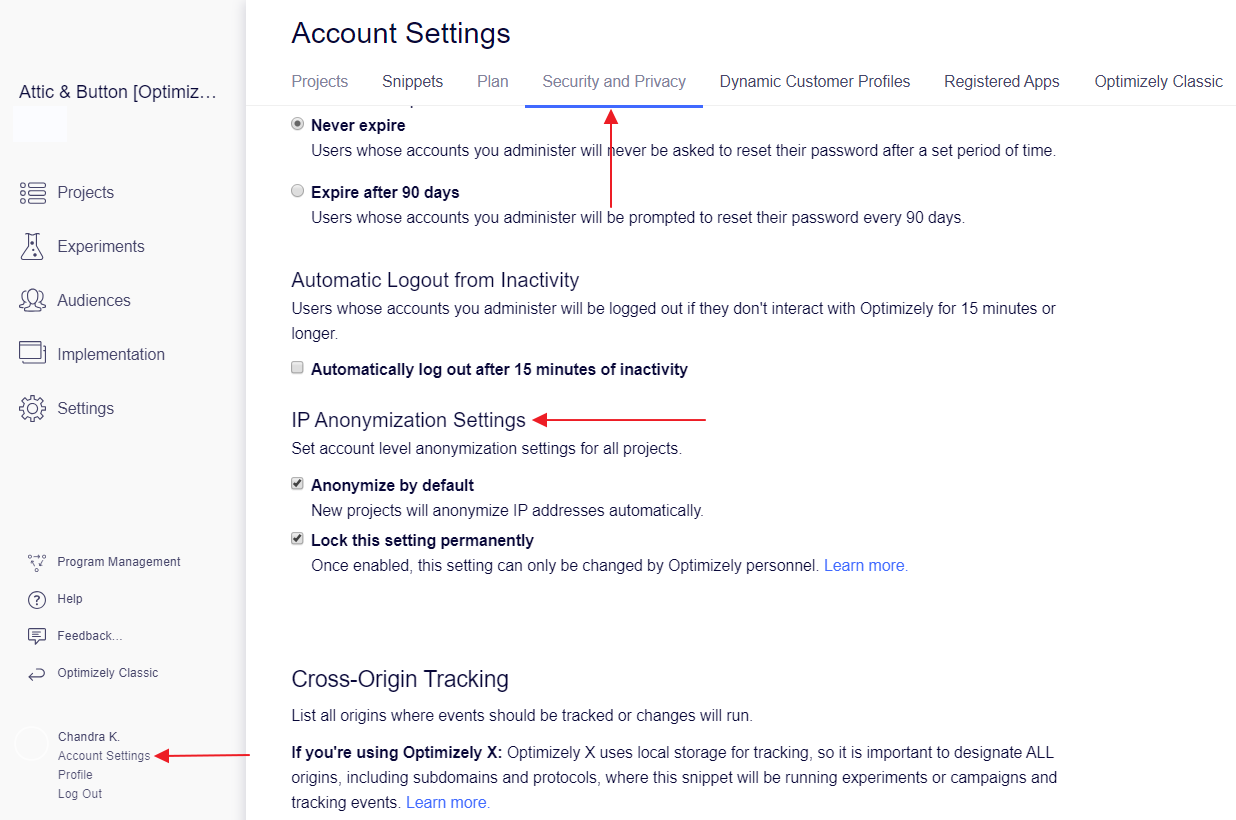Click the Help question mark icon
The height and width of the screenshot is (820, 1236).
(x=37, y=599)
